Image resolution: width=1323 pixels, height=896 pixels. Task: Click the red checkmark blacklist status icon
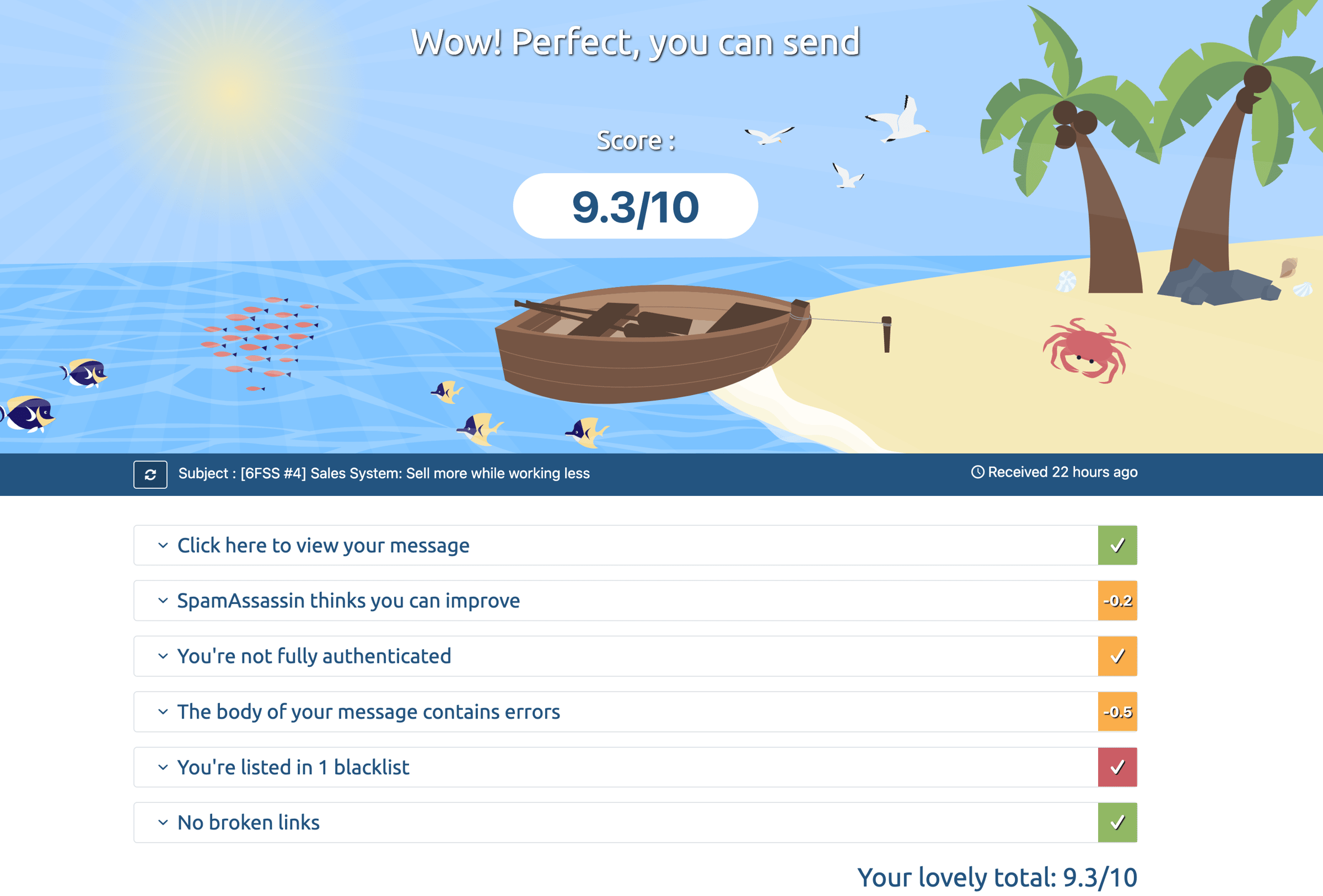[1117, 767]
